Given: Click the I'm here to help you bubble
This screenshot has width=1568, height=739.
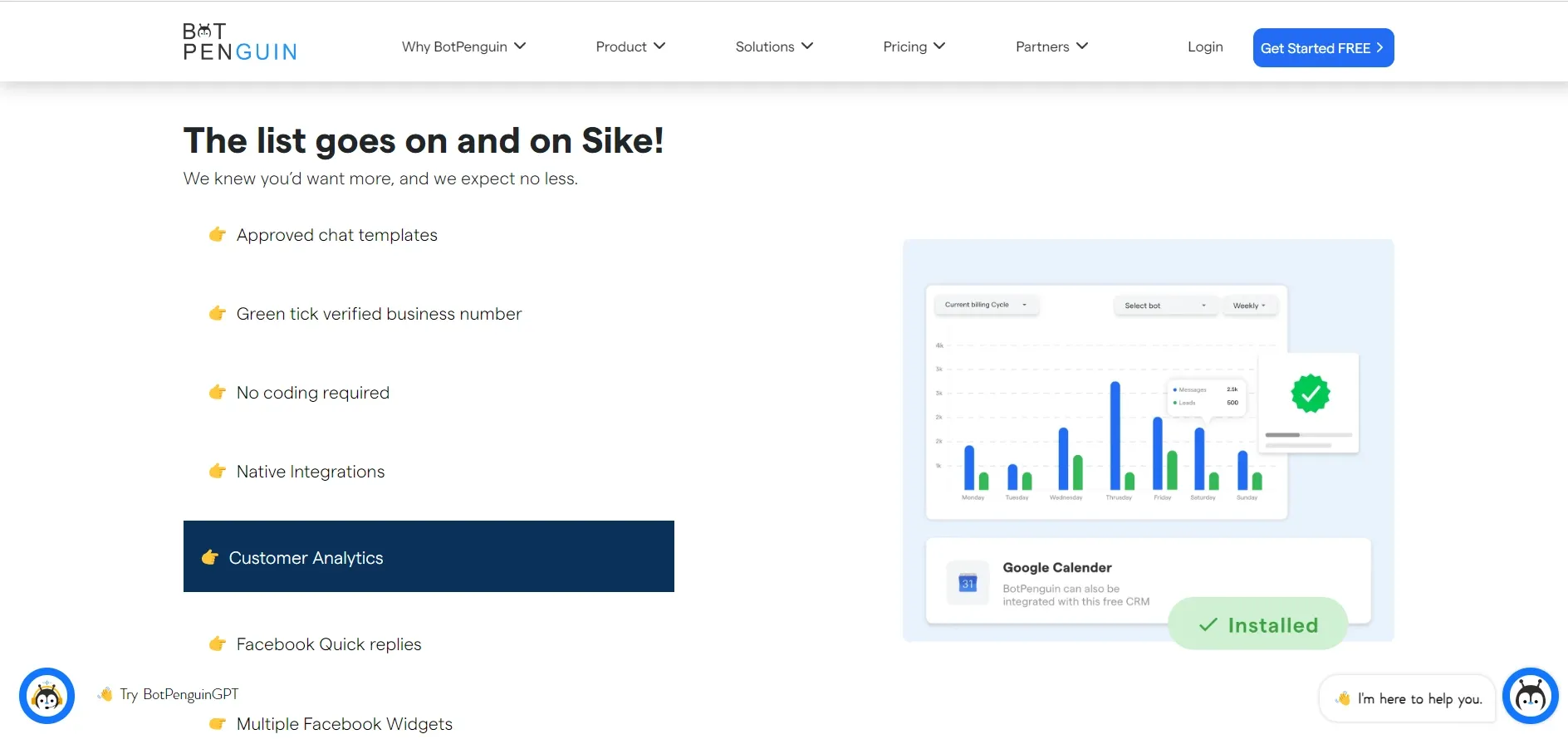Looking at the screenshot, I should (1407, 698).
